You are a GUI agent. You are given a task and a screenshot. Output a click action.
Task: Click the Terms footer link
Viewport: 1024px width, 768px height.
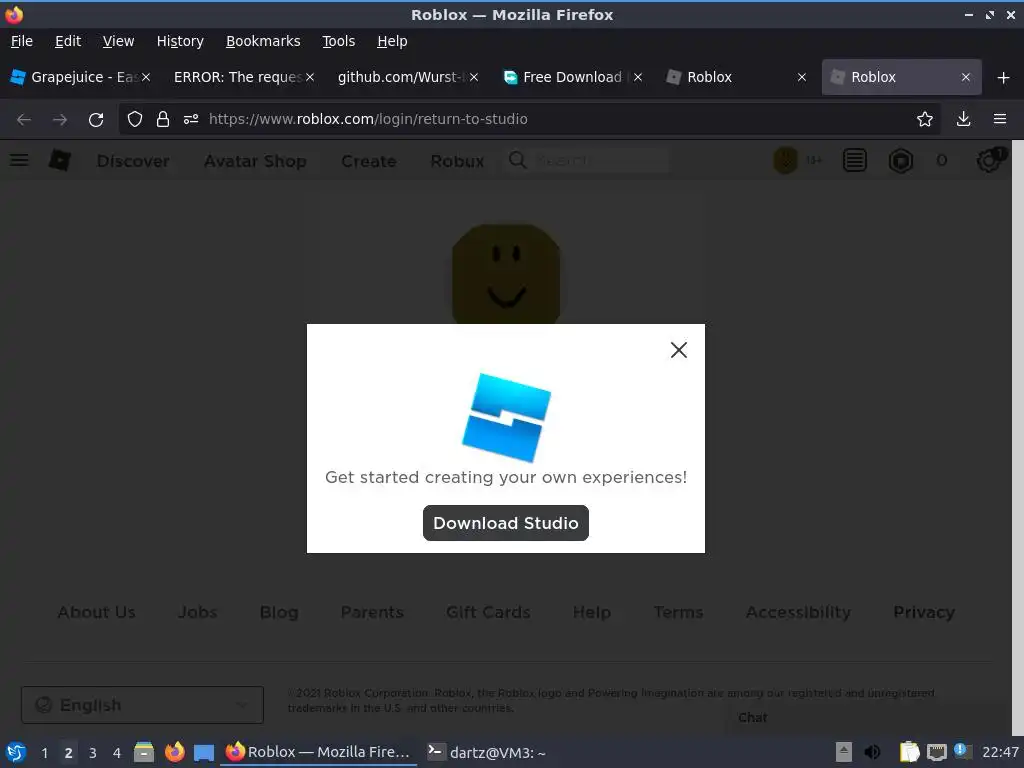coord(679,613)
